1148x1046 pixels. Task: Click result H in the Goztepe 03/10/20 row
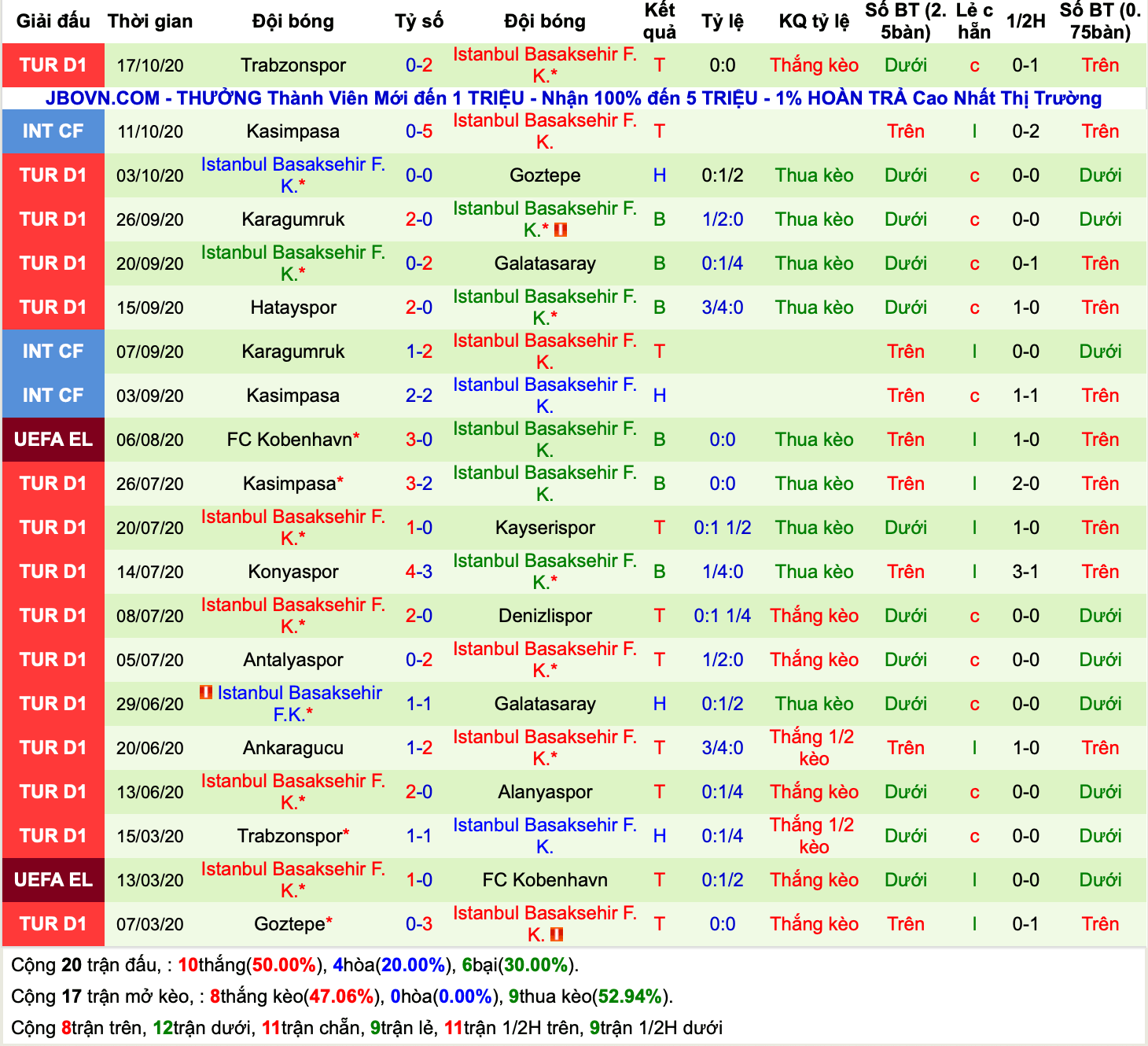point(660,175)
